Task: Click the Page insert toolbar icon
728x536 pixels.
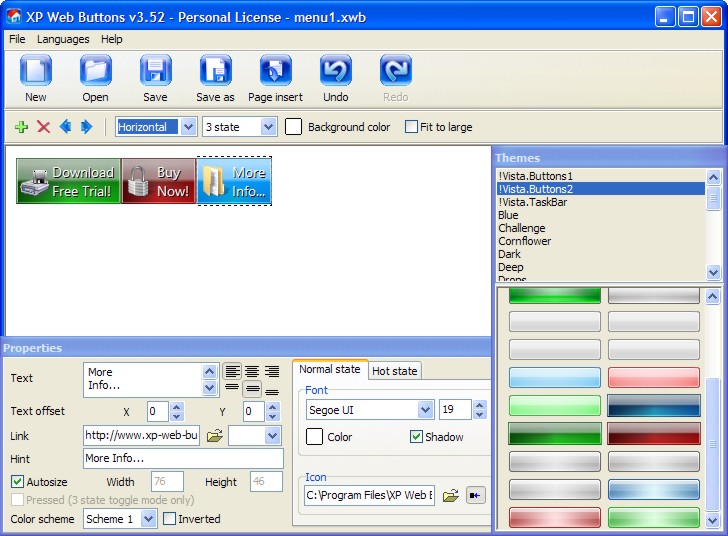Action: (x=275, y=72)
